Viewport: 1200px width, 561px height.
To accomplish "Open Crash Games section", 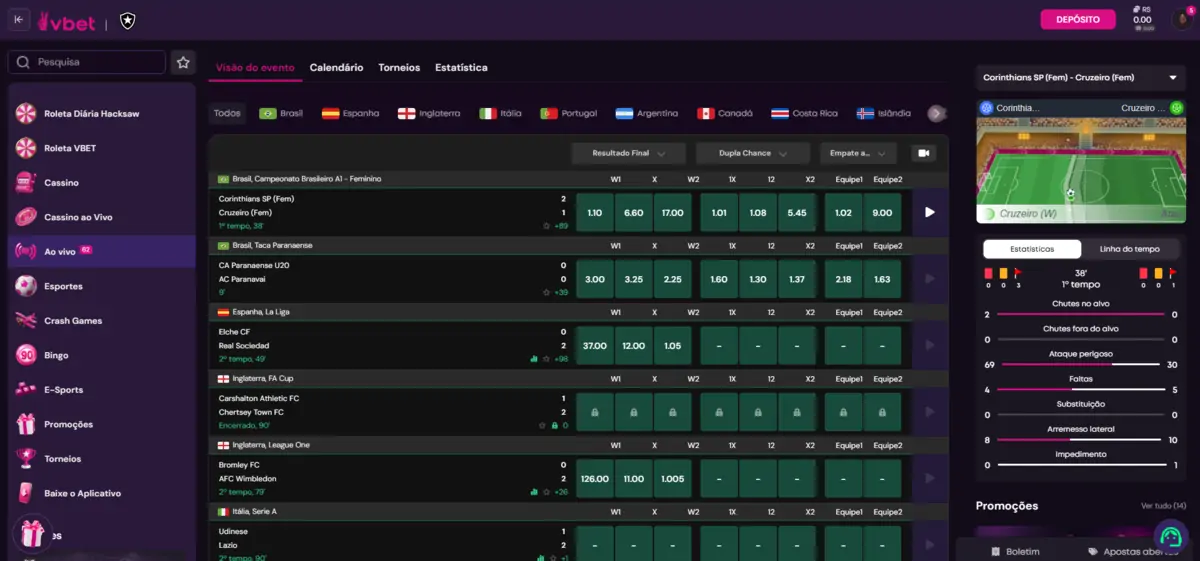I will [100, 321].
